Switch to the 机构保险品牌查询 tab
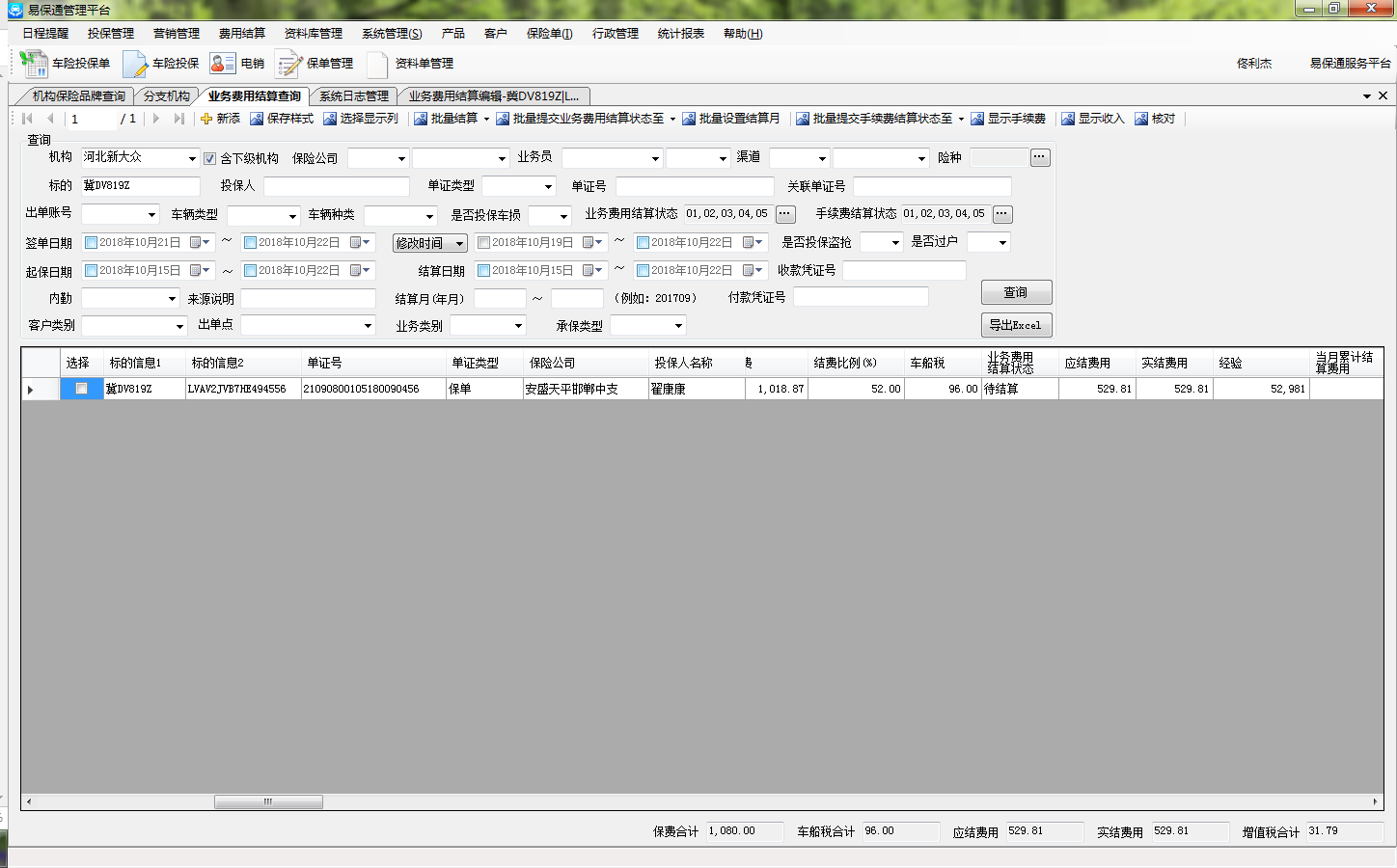The height and width of the screenshot is (868, 1397). pyautogui.click(x=78, y=96)
